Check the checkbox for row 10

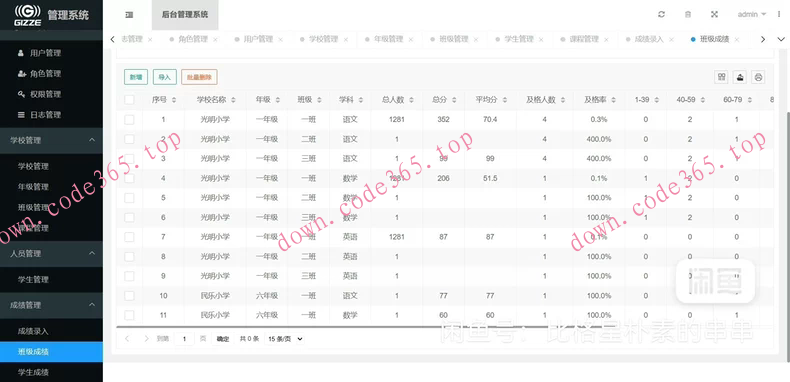coord(129,296)
